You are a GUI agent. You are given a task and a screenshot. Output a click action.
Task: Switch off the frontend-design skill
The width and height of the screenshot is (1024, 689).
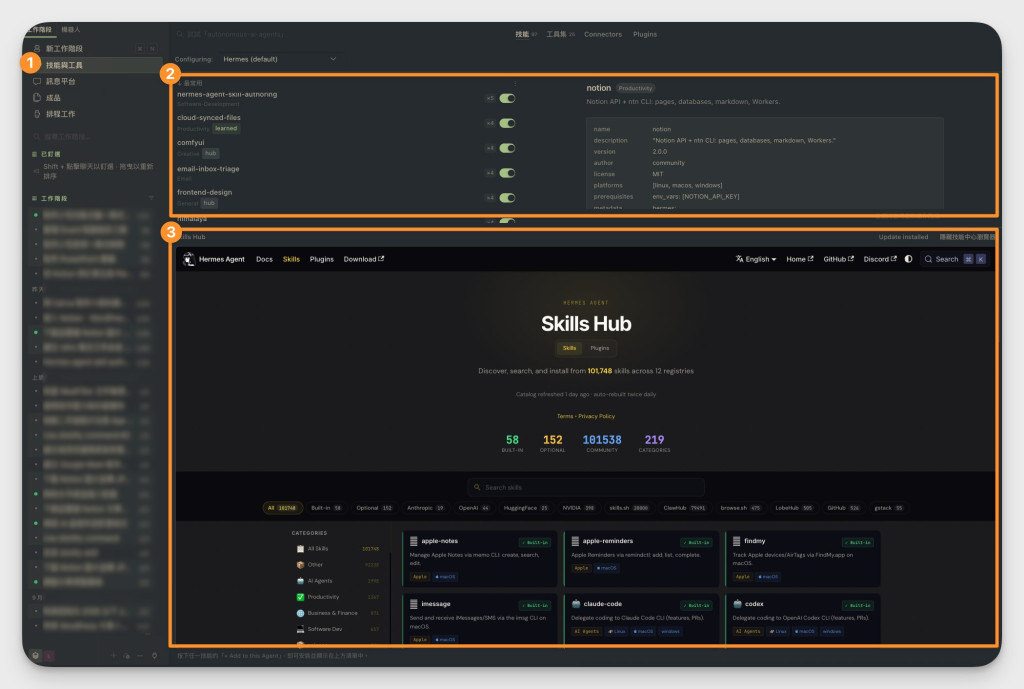(507, 198)
